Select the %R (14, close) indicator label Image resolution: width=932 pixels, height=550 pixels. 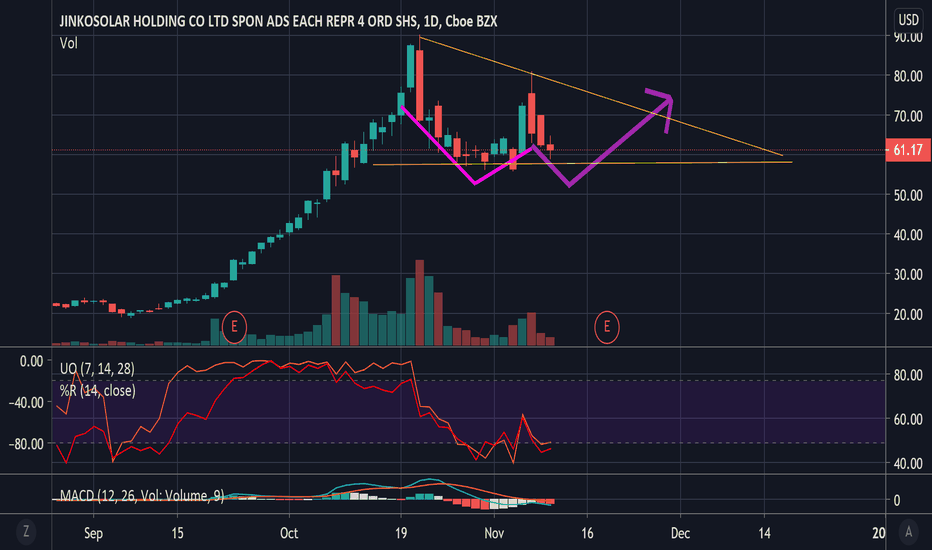(97, 391)
